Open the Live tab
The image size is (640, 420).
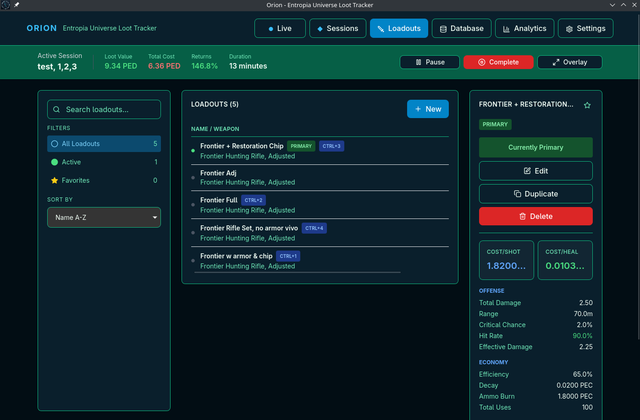coord(280,28)
